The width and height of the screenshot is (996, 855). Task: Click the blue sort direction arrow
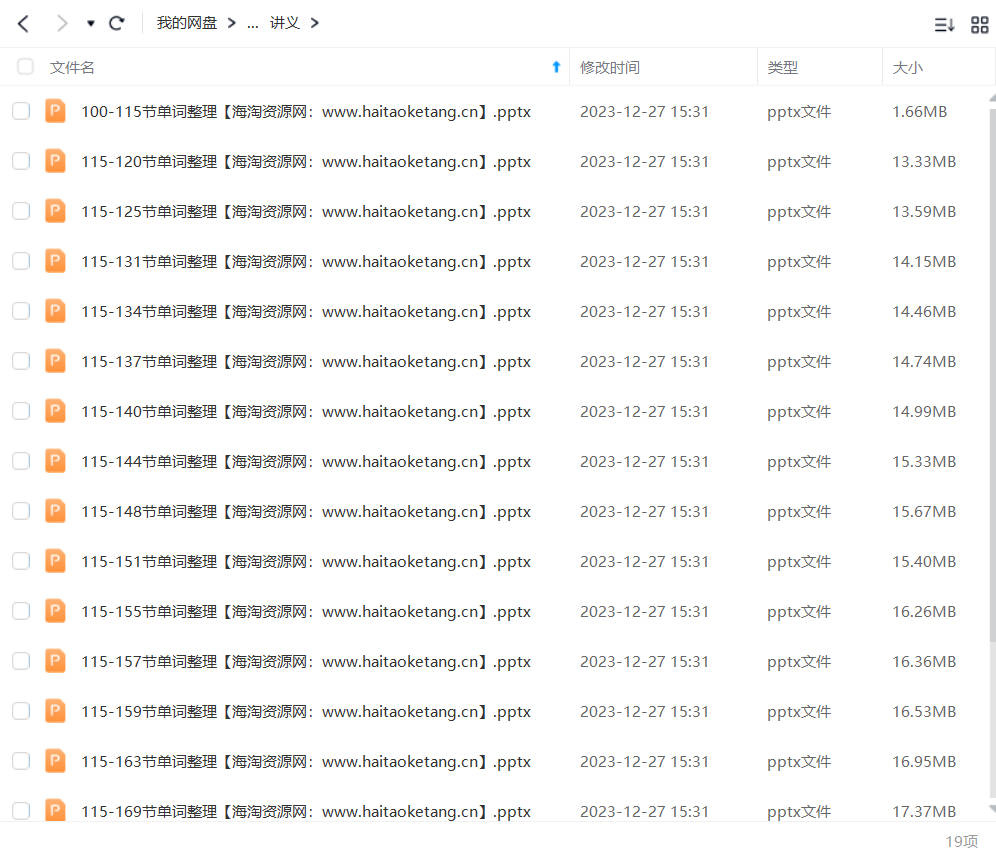click(556, 67)
